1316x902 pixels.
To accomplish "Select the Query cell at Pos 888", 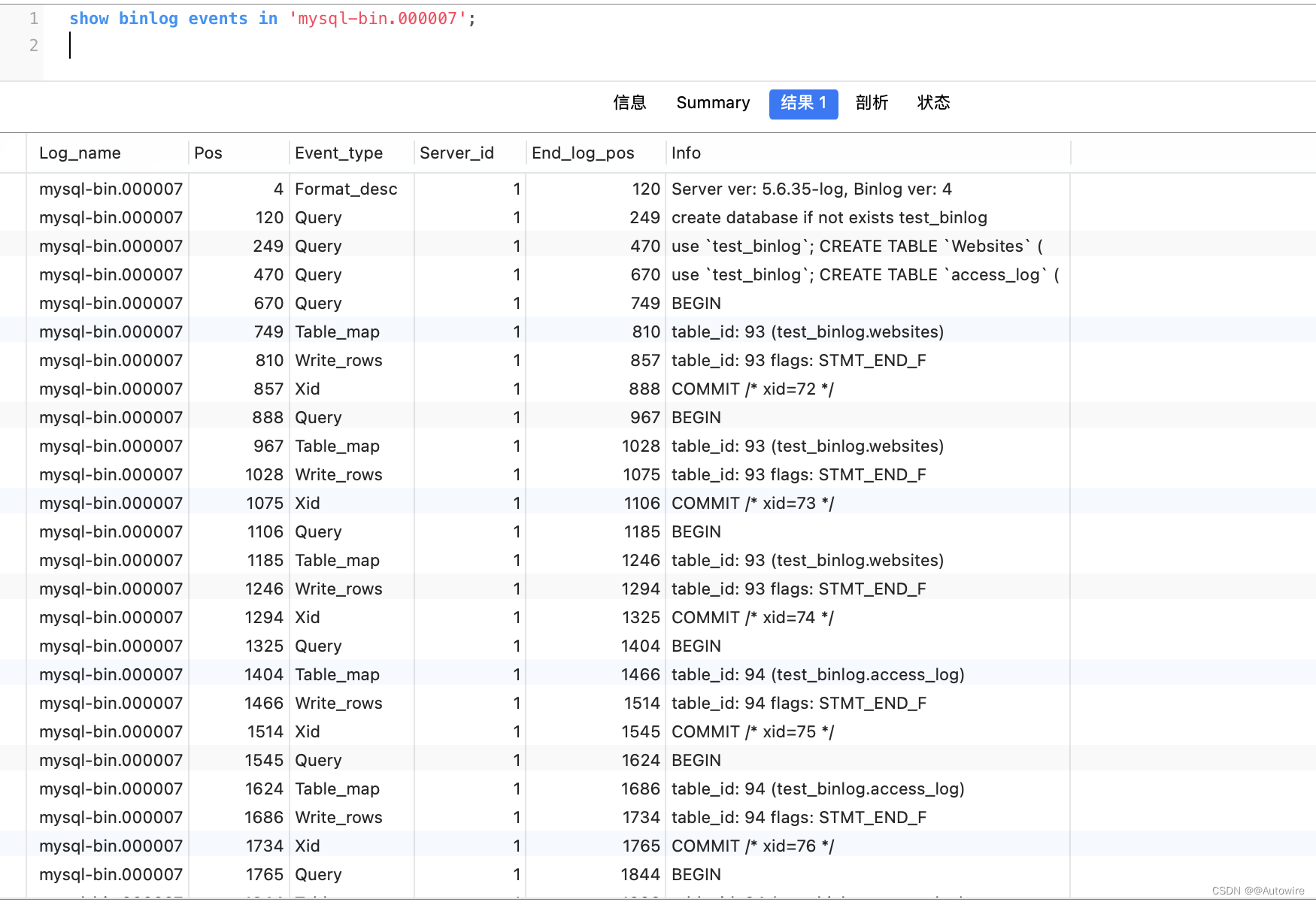I will pos(351,418).
